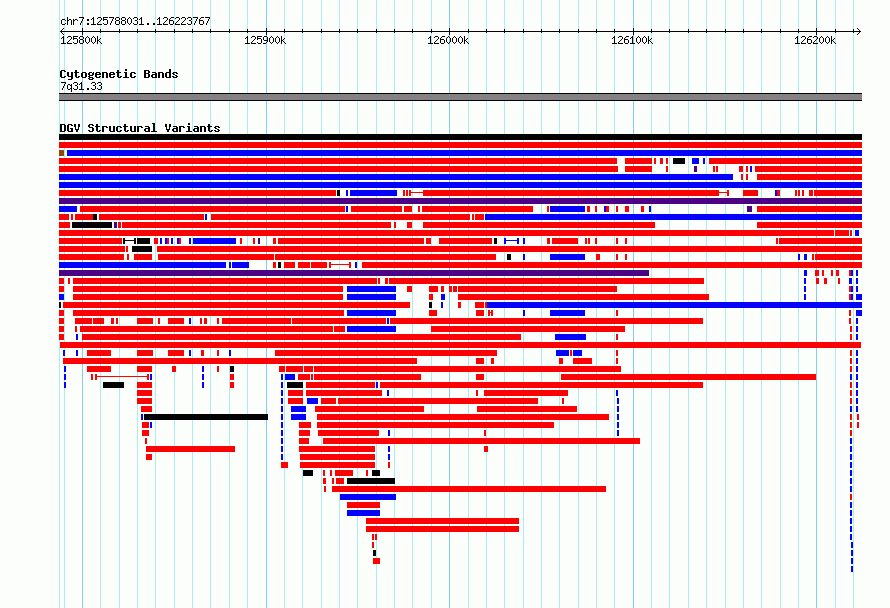The height and width of the screenshot is (608, 890).
Task: Click the chr7:125788031..126223767 region label
Action: tap(135, 21)
